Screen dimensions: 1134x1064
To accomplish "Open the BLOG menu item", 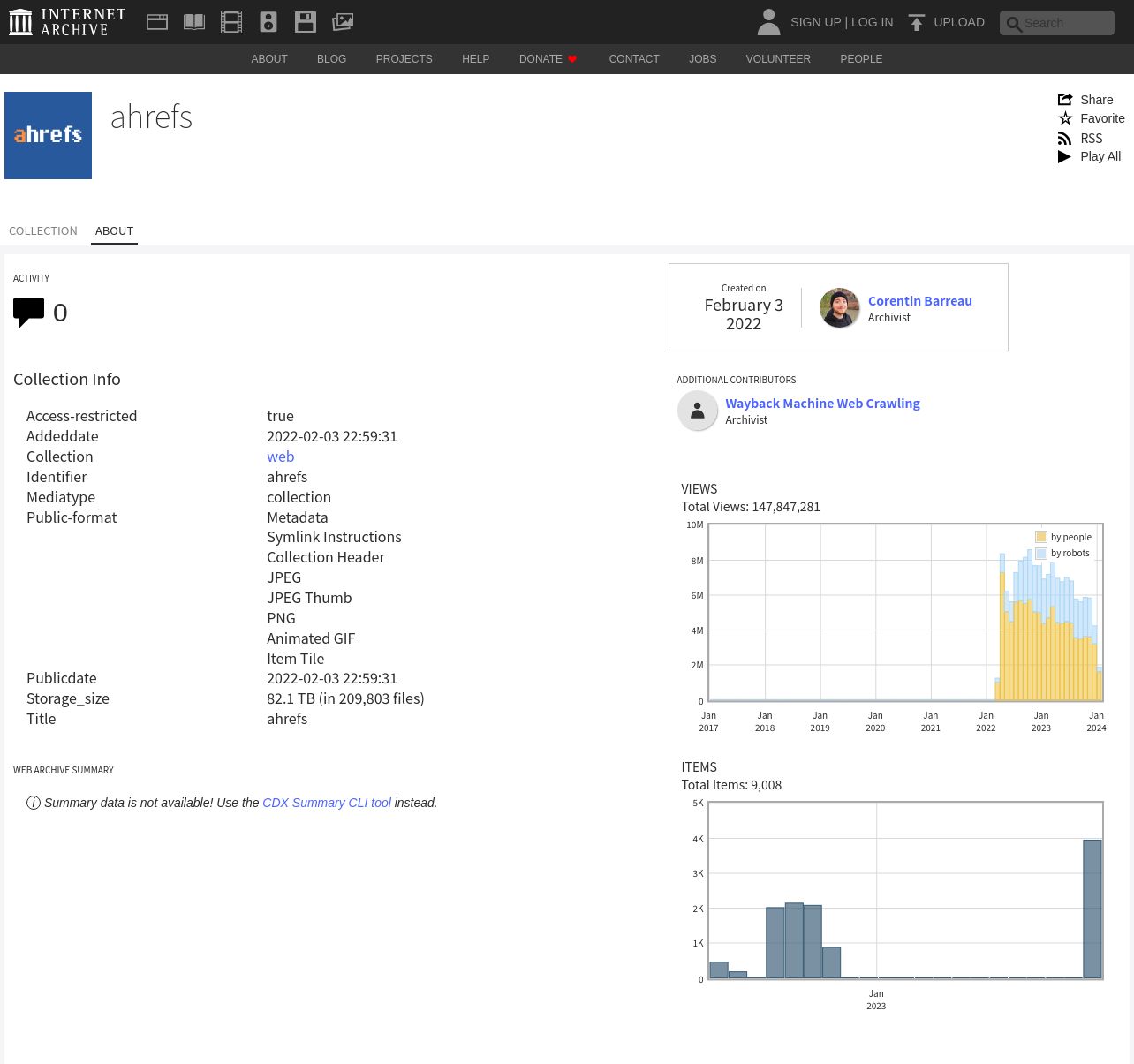I will (332, 59).
